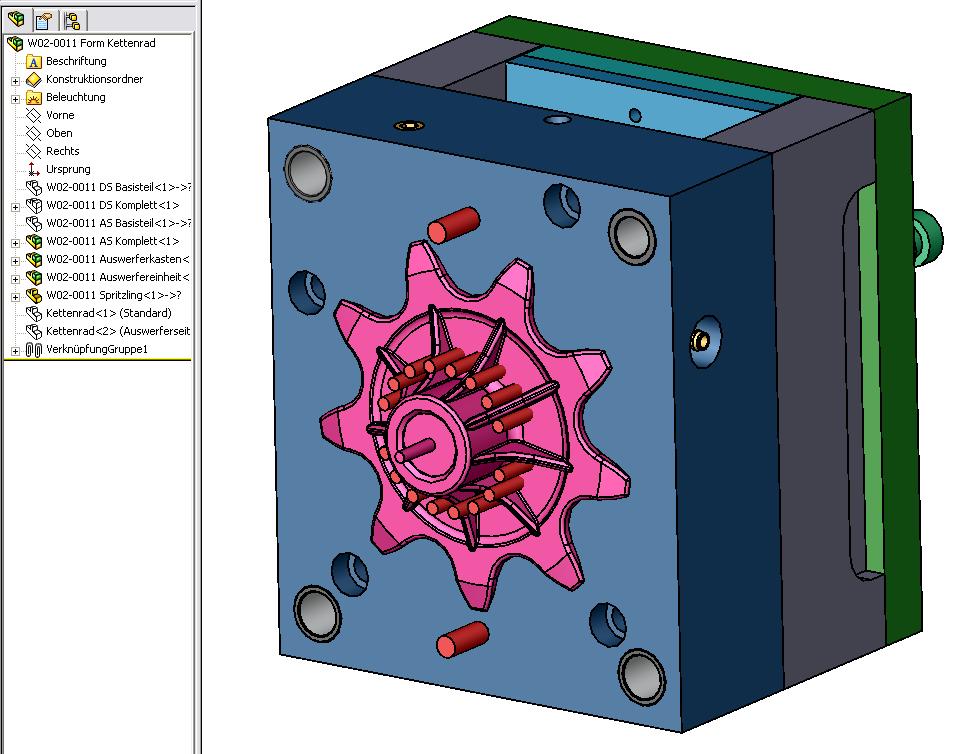The height and width of the screenshot is (754, 969).
Task: Click the Beleuchtung folder icon
Action: click(34, 97)
